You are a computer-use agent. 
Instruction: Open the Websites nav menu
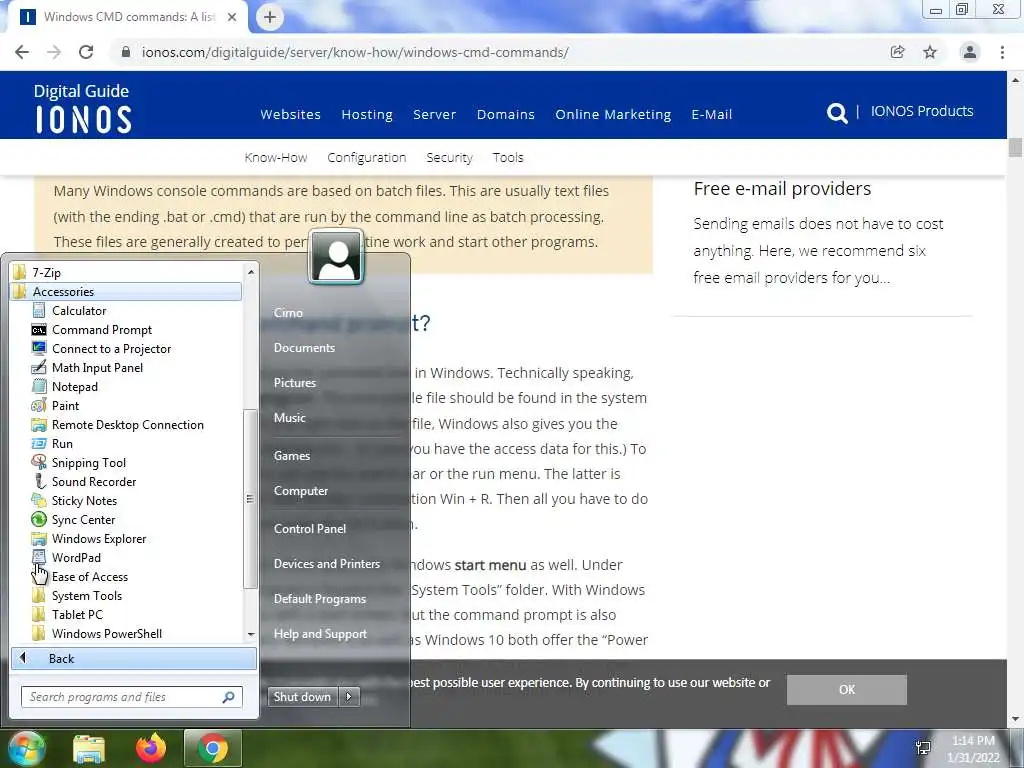tap(290, 114)
